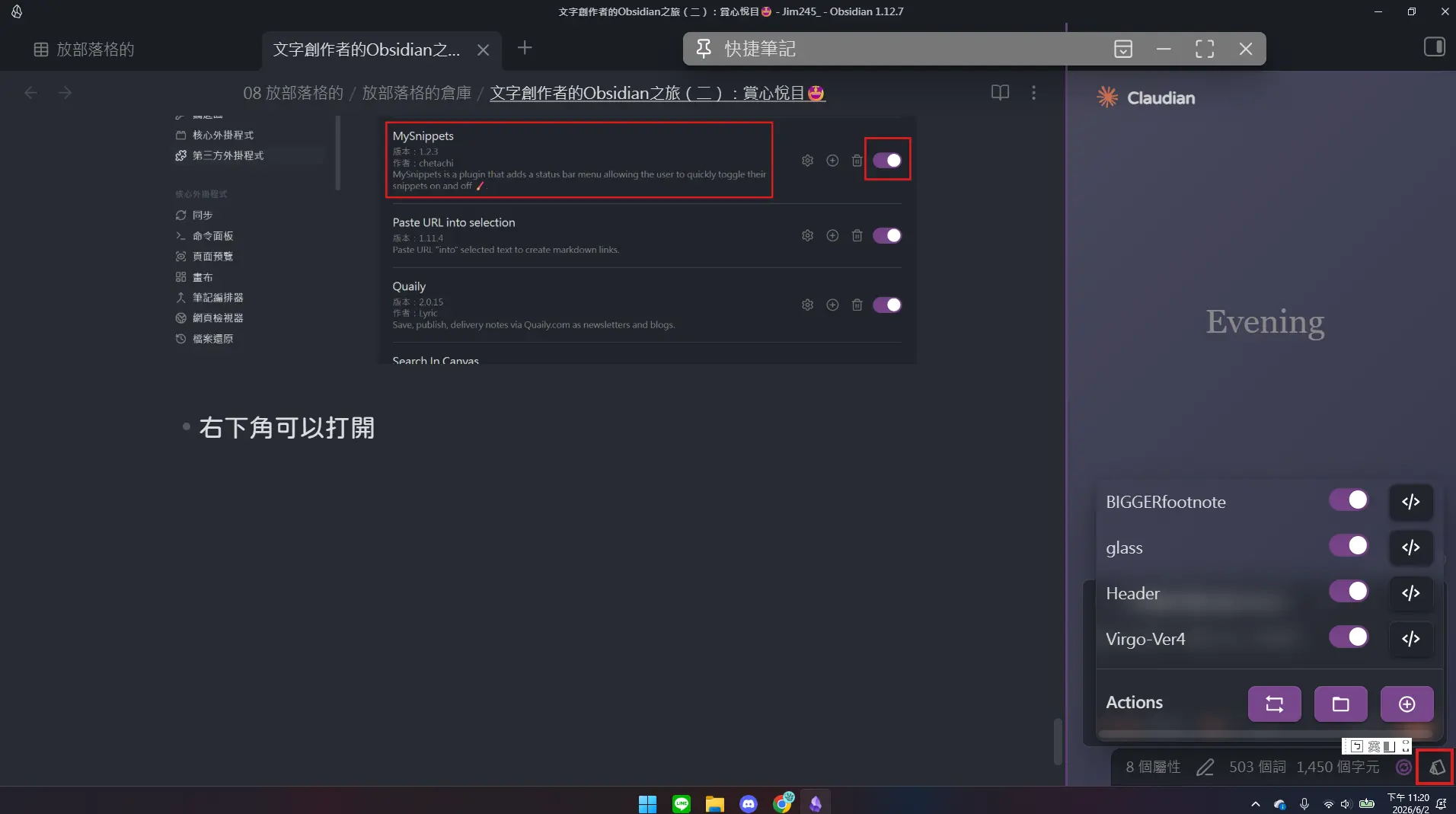This screenshot has width=1456, height=814.
Task: Open Discord from the taskbar
Action: pos(749,803)
